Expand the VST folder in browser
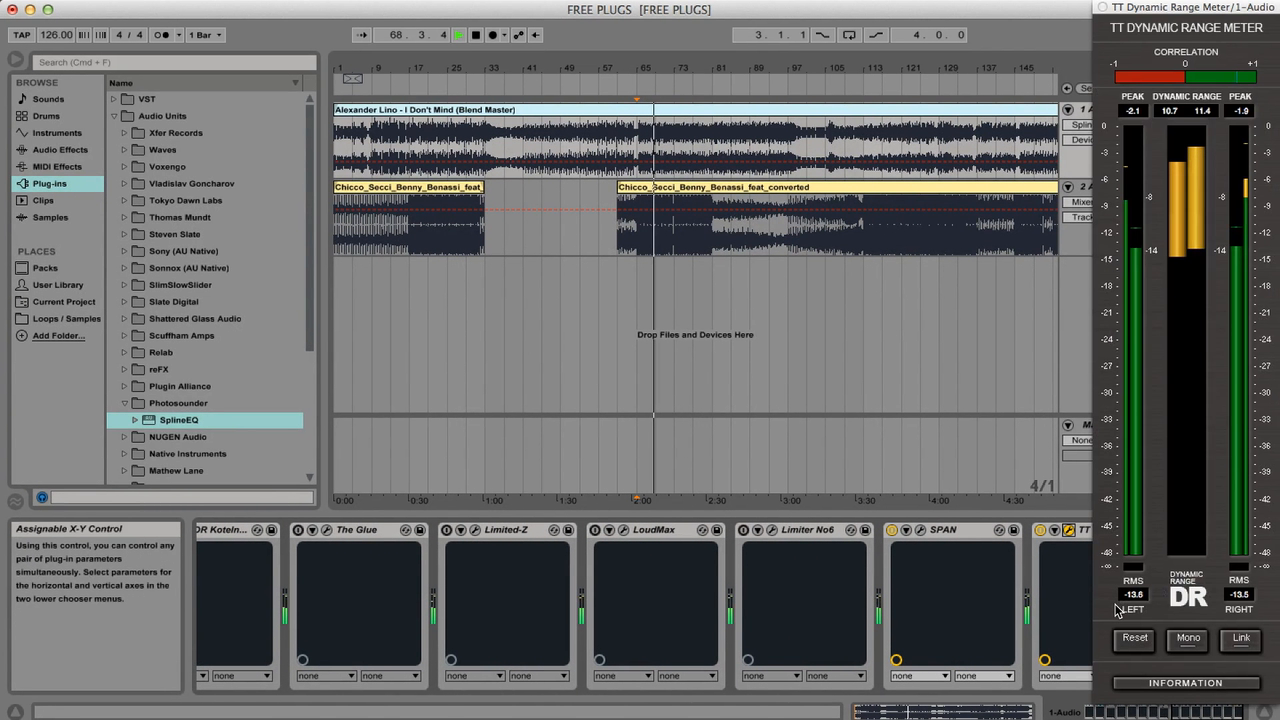This screenshot has width=1280, height=720. click(x=114, y=99)
